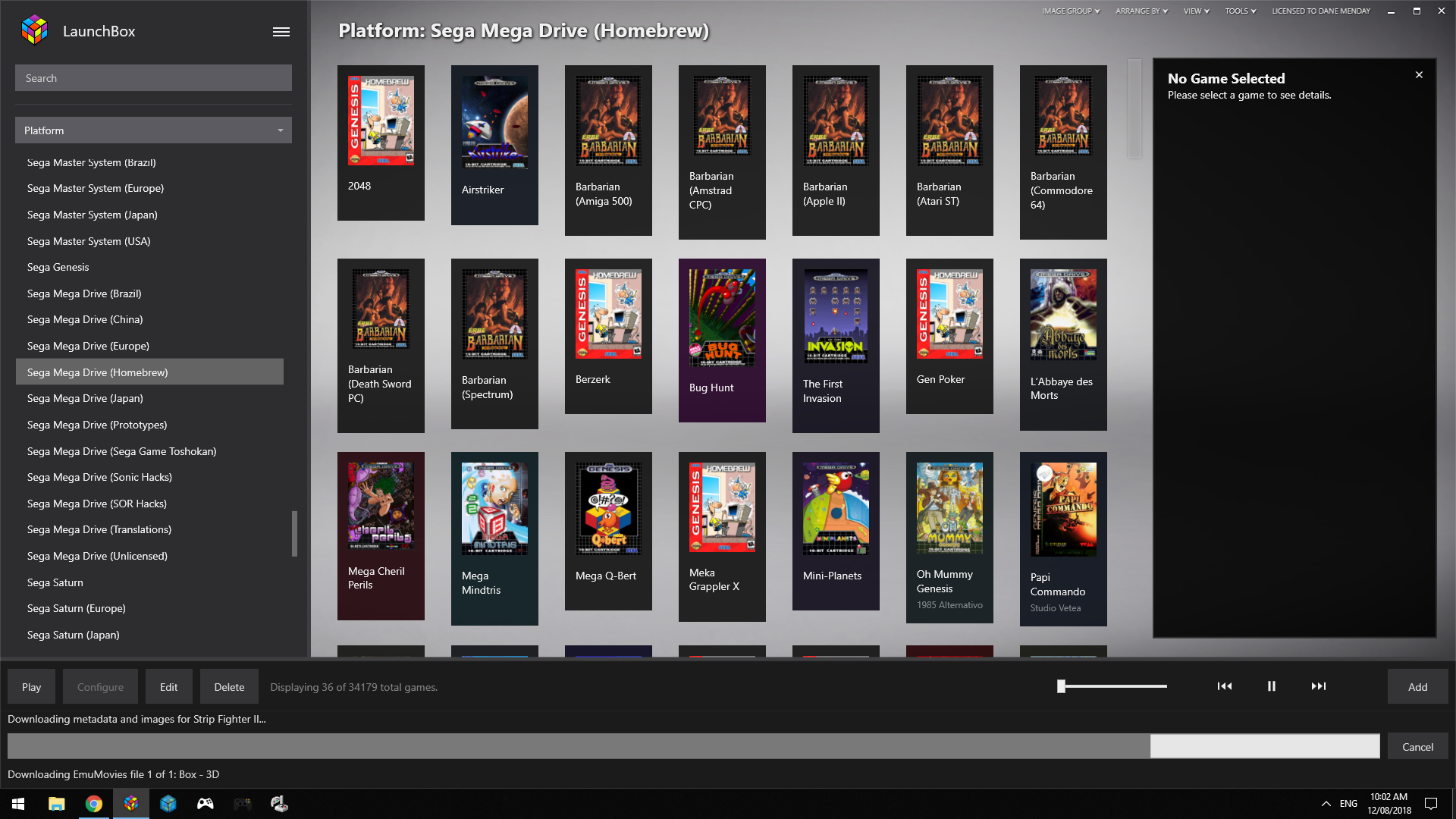Click the Delete button
The width and height of the screenshot is (1456, 819).
click(229, 687)
